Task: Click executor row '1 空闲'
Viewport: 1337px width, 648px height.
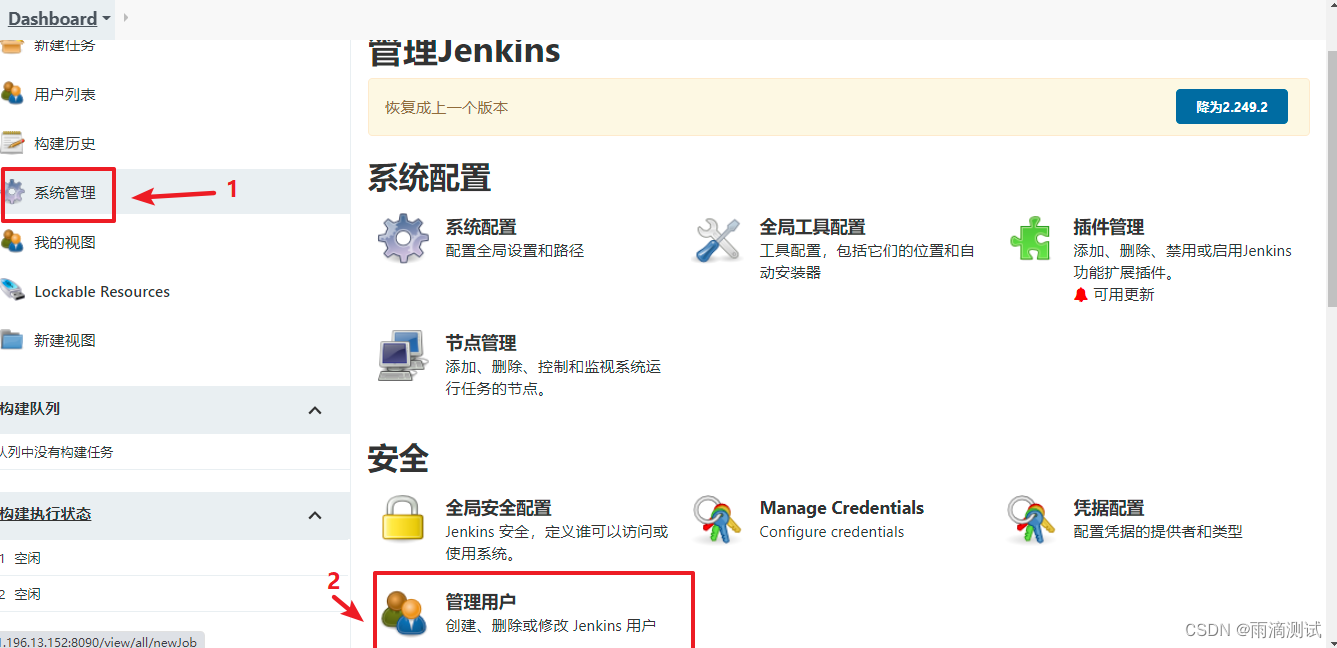Action: click(x=175, y=558)
